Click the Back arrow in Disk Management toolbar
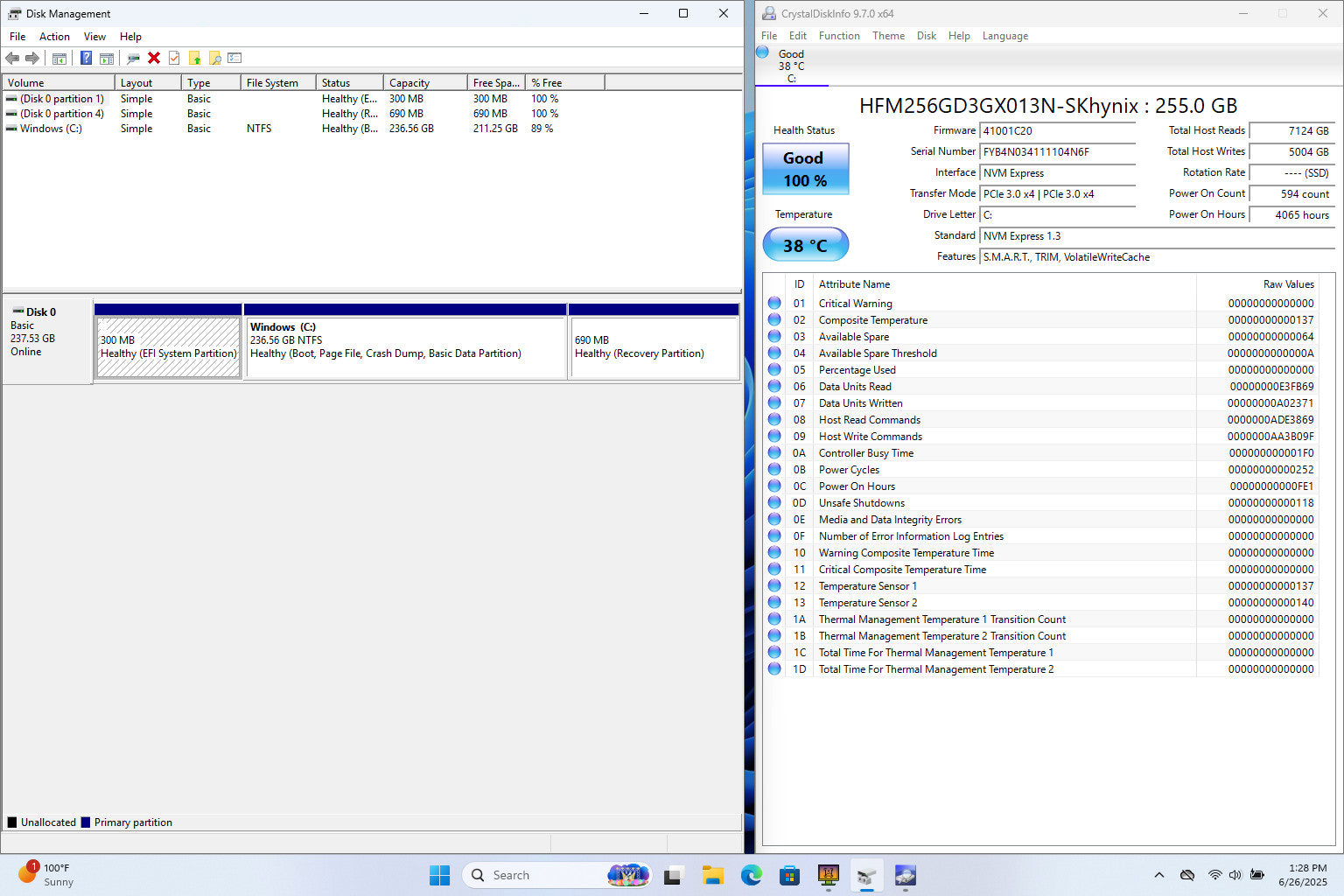This screenshot has height=896, width=1344. click(12, 58)
